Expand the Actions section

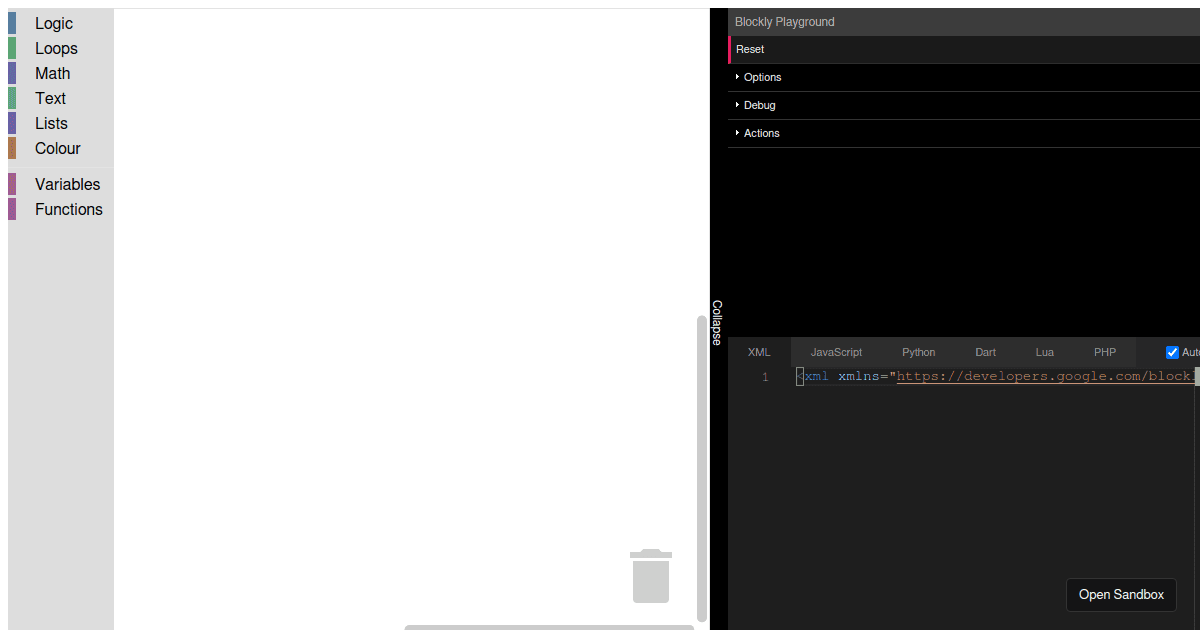761,133
